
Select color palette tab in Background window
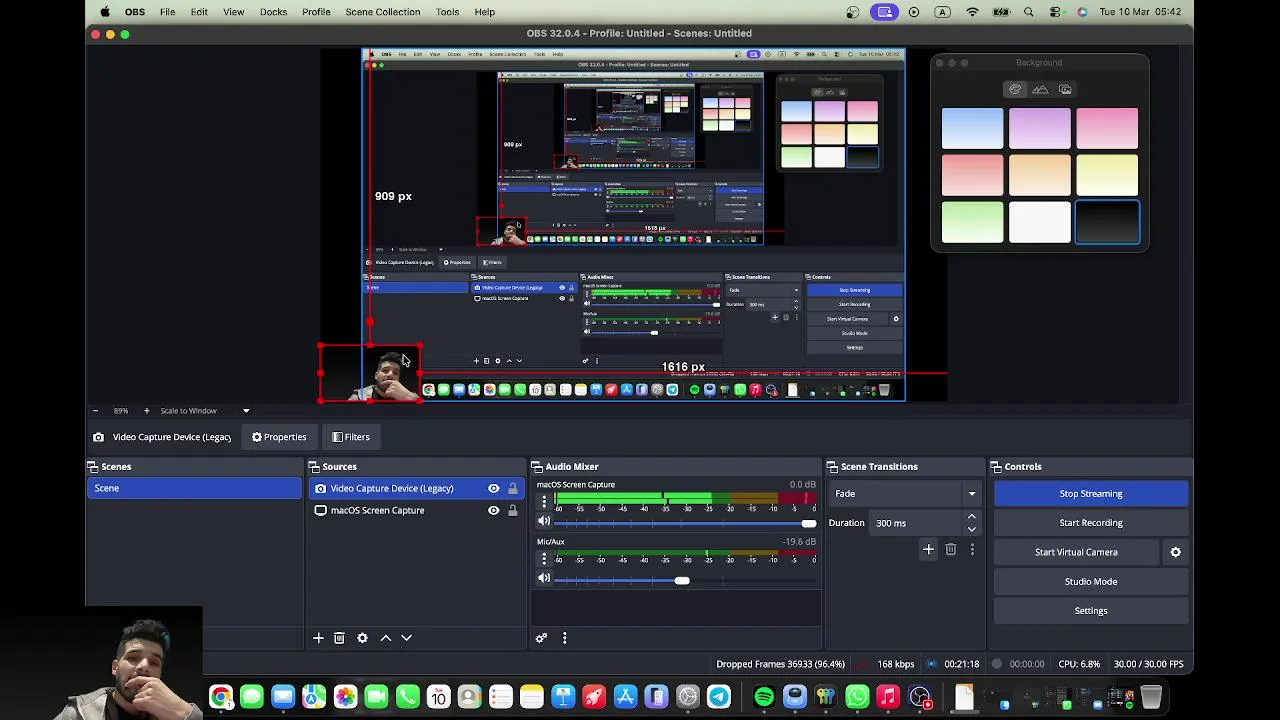point(1015,90)
